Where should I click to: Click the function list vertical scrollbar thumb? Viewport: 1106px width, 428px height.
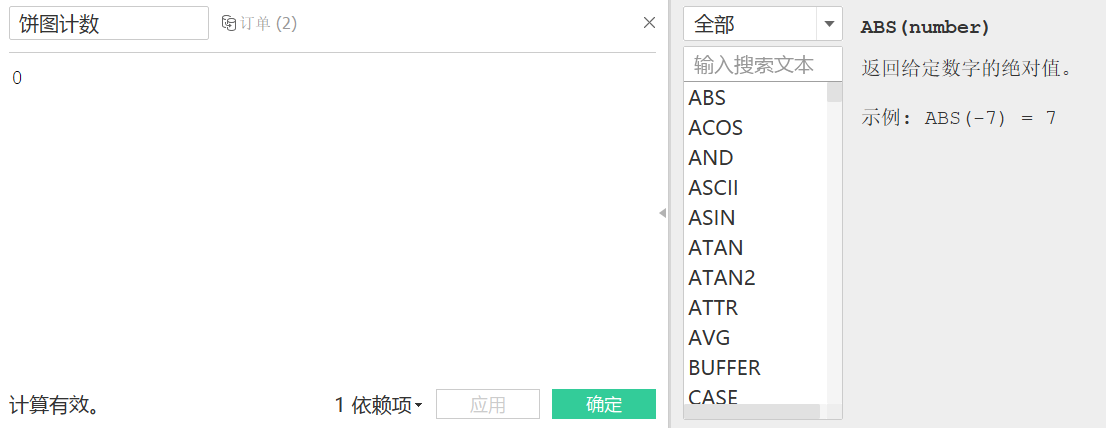click(x=834, y=92)
